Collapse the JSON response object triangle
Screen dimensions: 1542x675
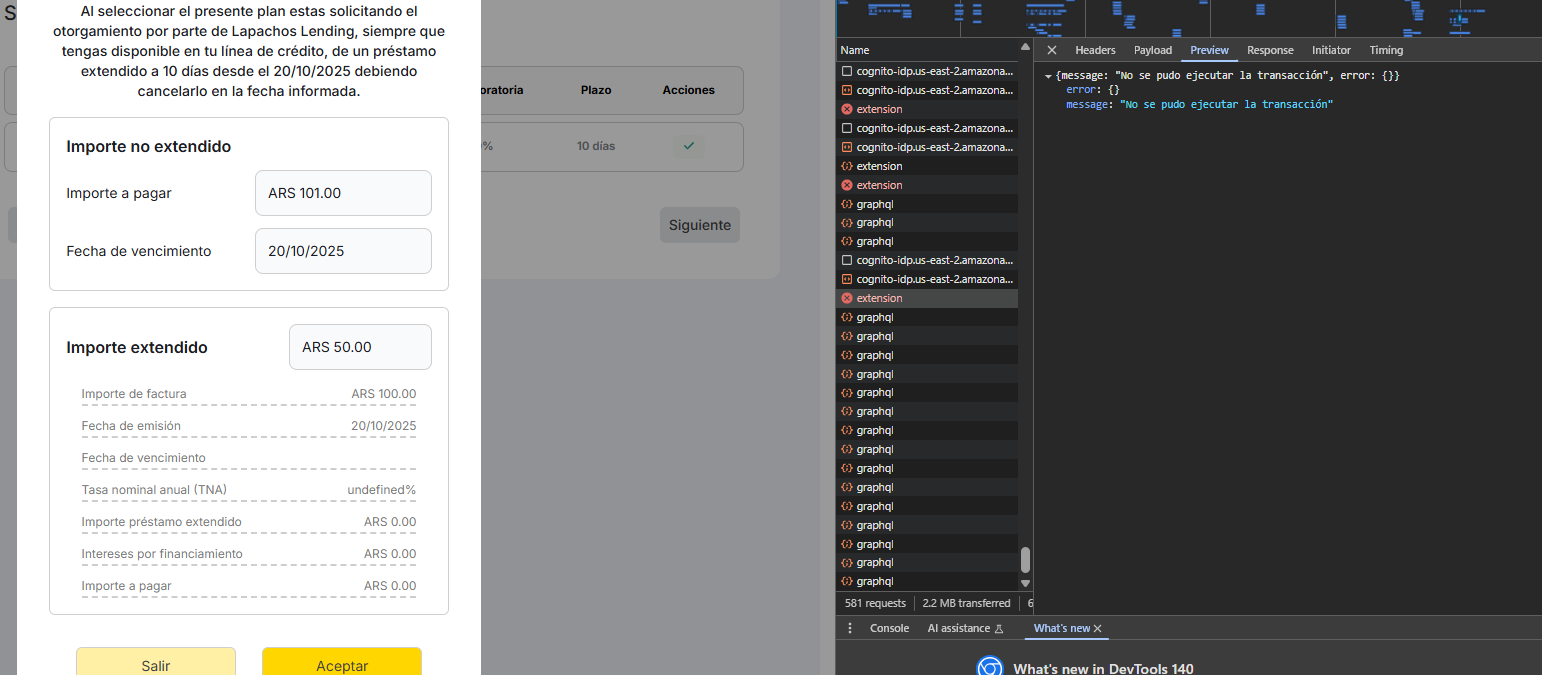click(1048, 76)
